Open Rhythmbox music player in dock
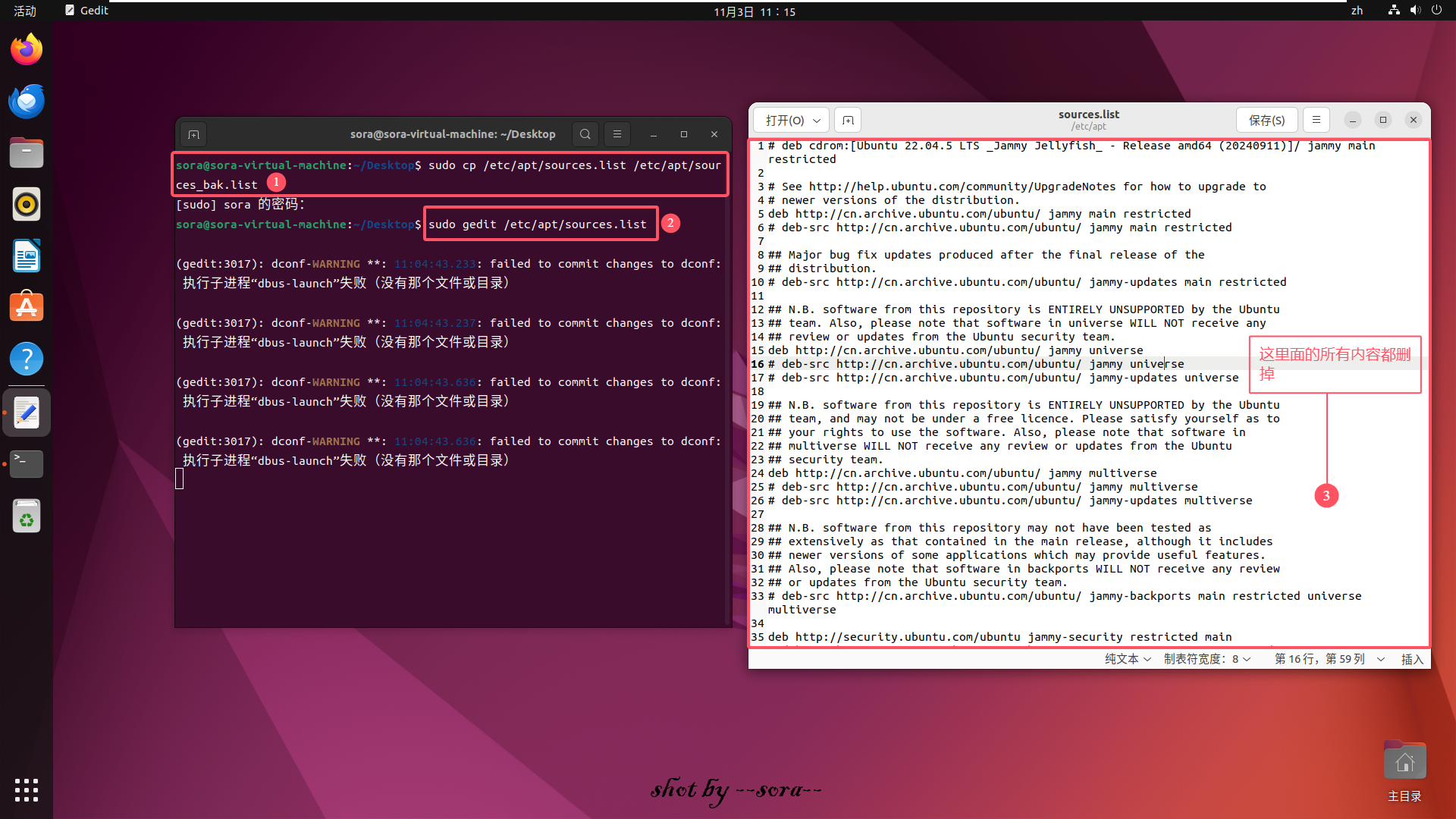 click(27, 205)
